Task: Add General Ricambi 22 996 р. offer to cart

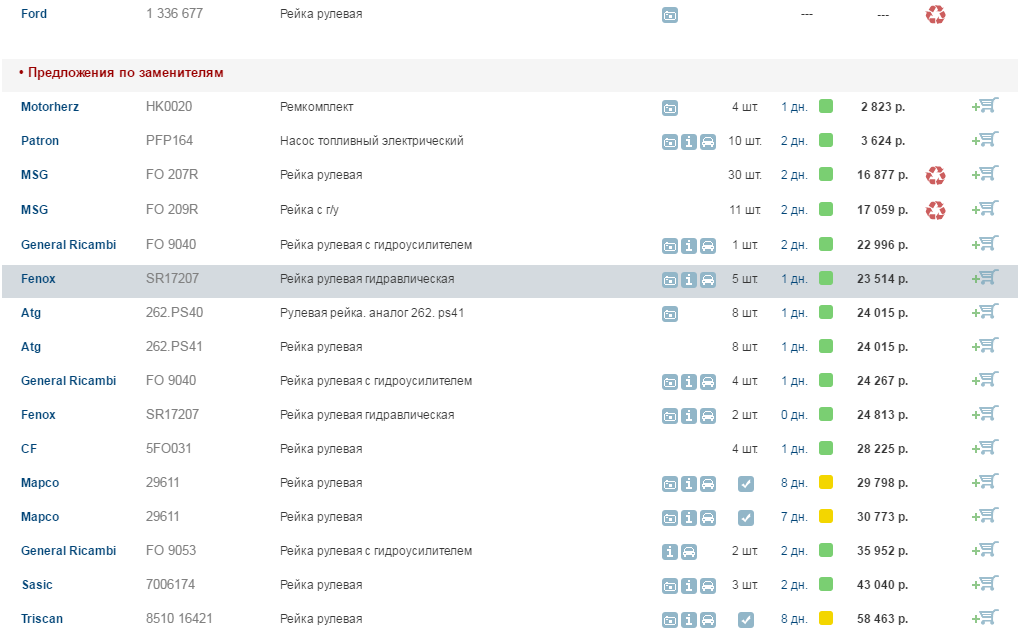Action: 985,244
